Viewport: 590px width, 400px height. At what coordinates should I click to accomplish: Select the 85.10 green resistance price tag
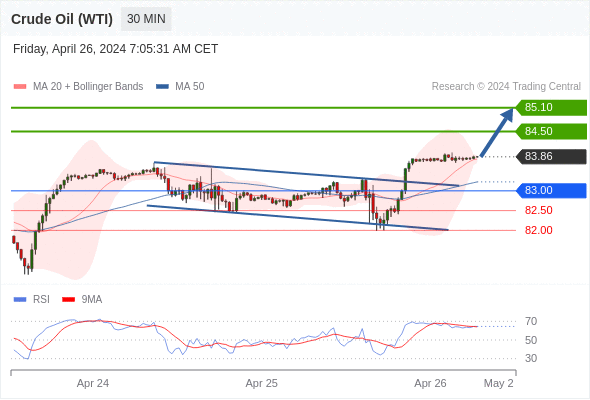(x=551, y=107)
